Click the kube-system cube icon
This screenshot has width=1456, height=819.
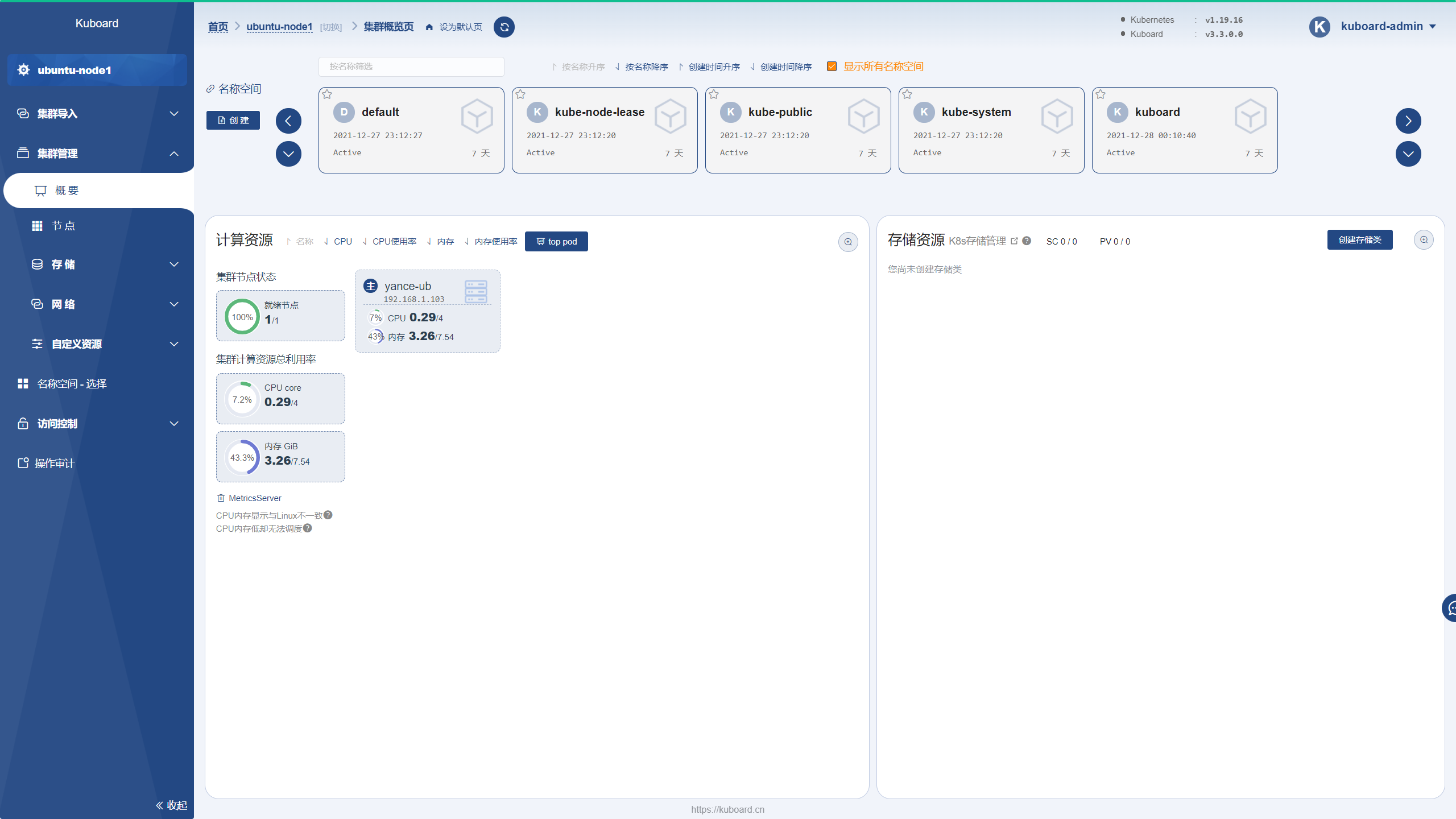tap(1057, 116)
